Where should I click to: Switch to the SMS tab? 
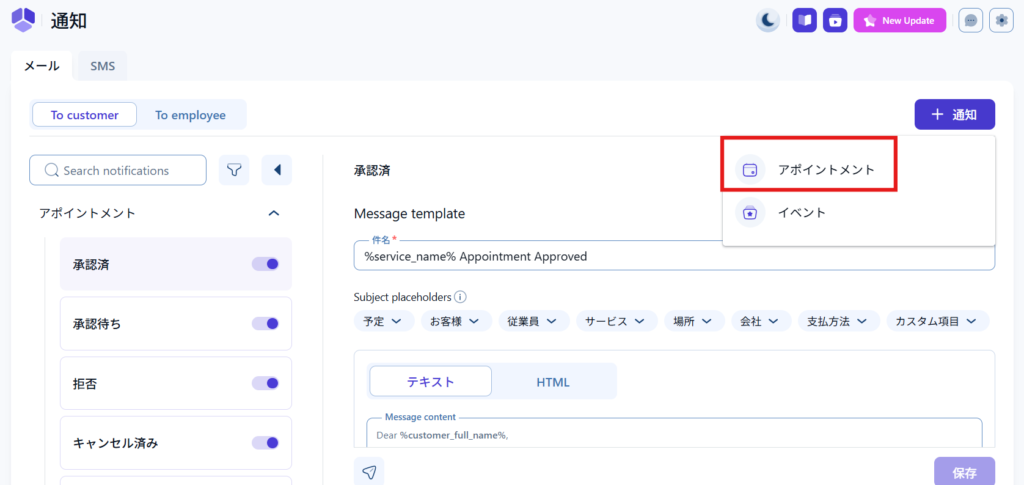[x=102, y=67]
